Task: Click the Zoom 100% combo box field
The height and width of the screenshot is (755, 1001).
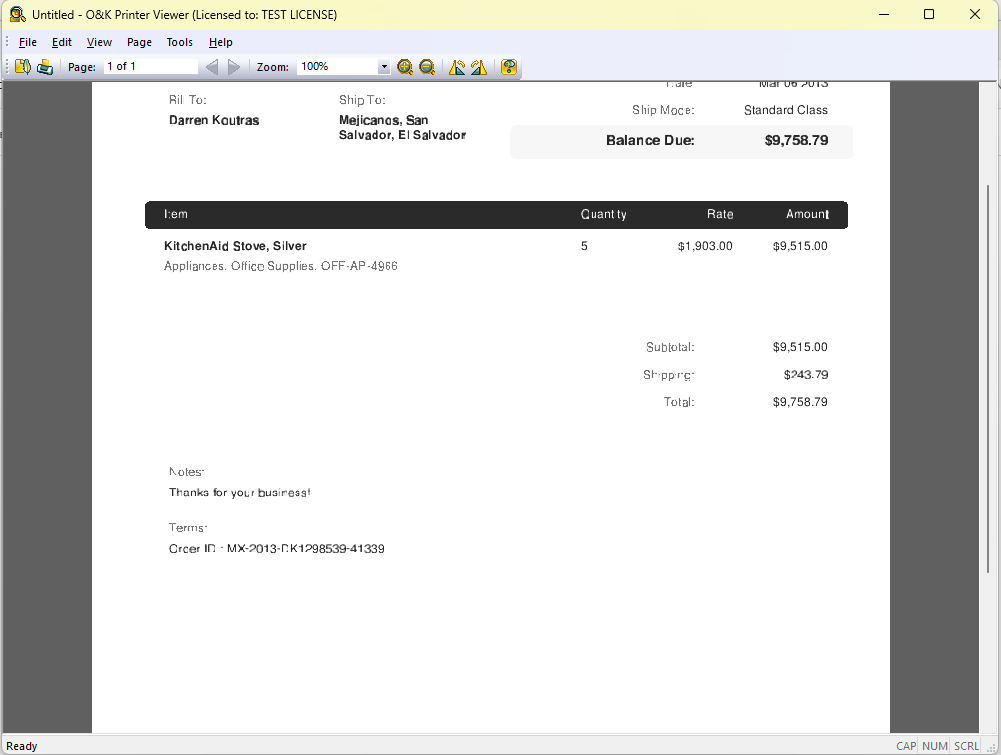Action: [x=336, y=67]
